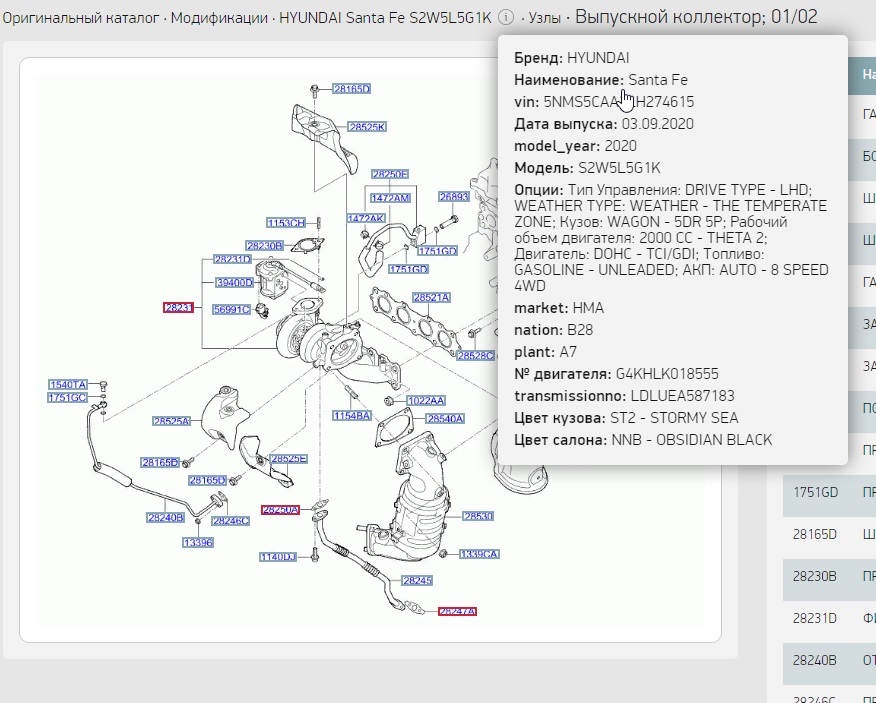Click red part label 28250A in diagram
876x703 pixels.
[x=280, y=510]
